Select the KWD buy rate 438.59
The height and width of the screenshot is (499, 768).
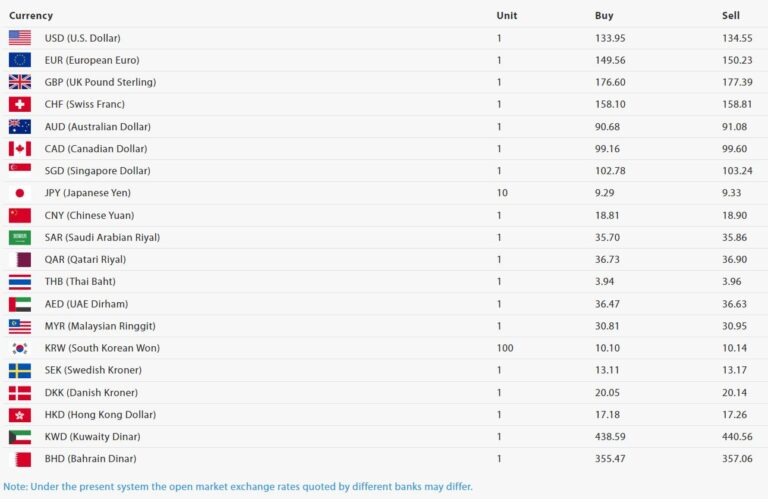tap(610, 437)
